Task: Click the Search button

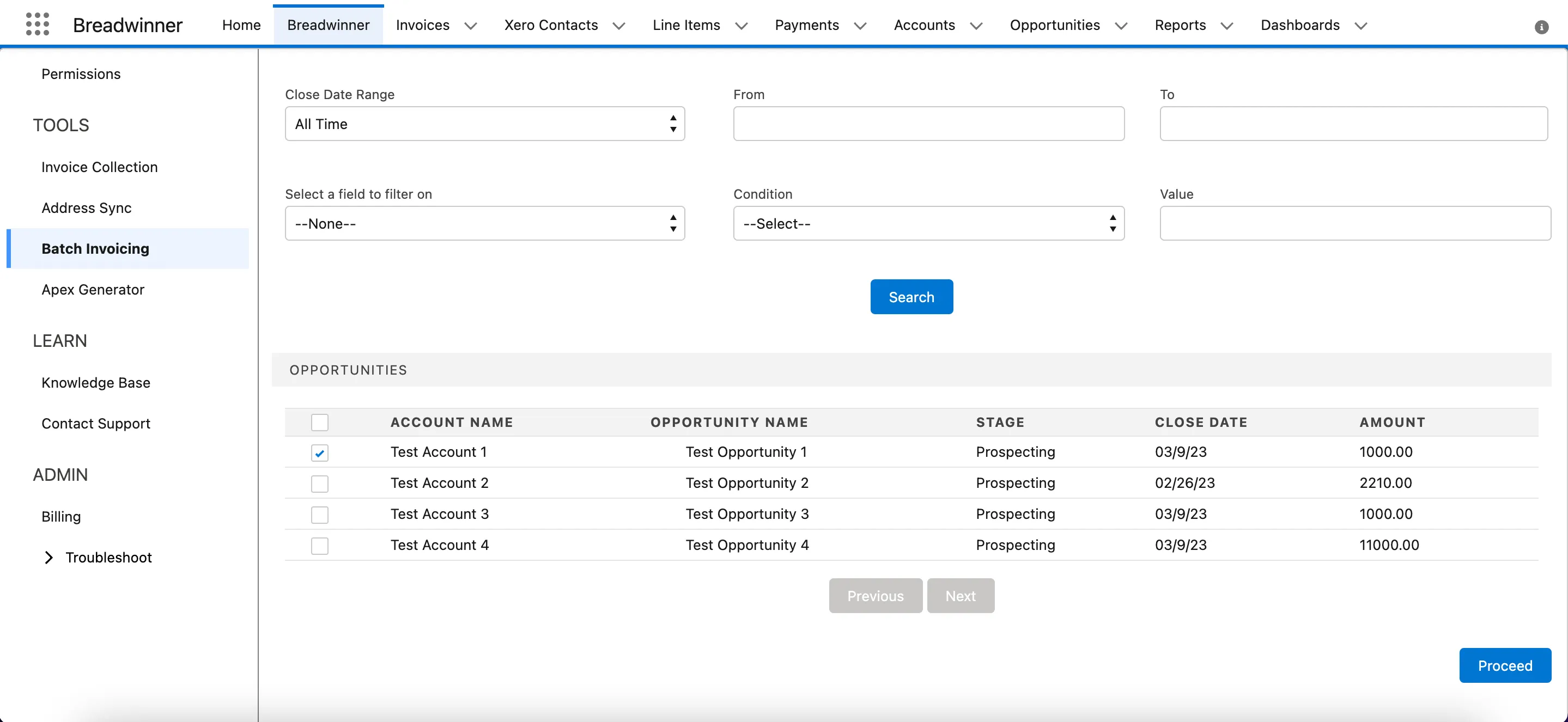Action: (911, 297)
